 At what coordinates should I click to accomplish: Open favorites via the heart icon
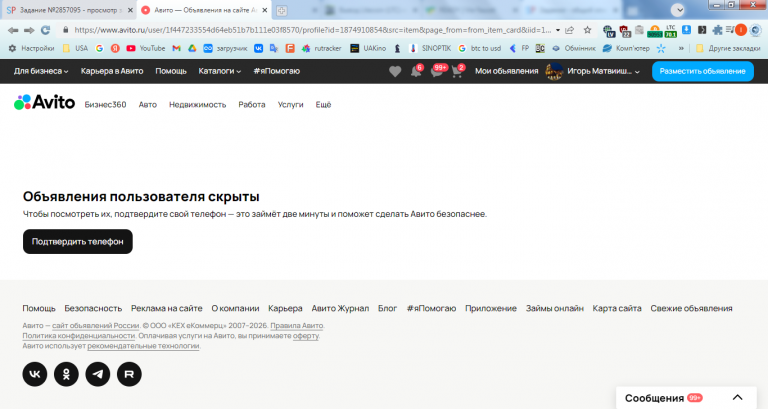click(x=395, y=72)
